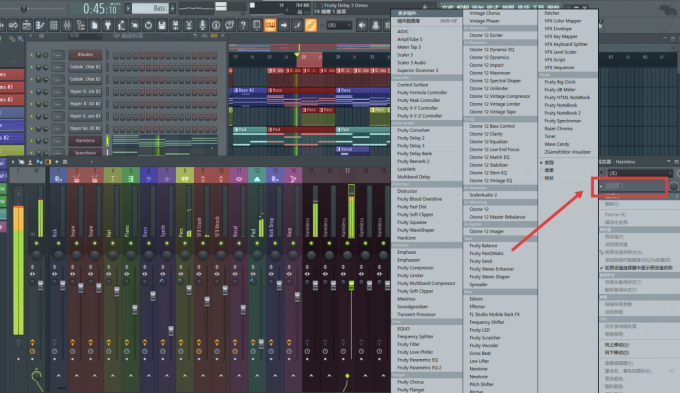Select mixer track 6 bass clef icon

pos(148,179)
